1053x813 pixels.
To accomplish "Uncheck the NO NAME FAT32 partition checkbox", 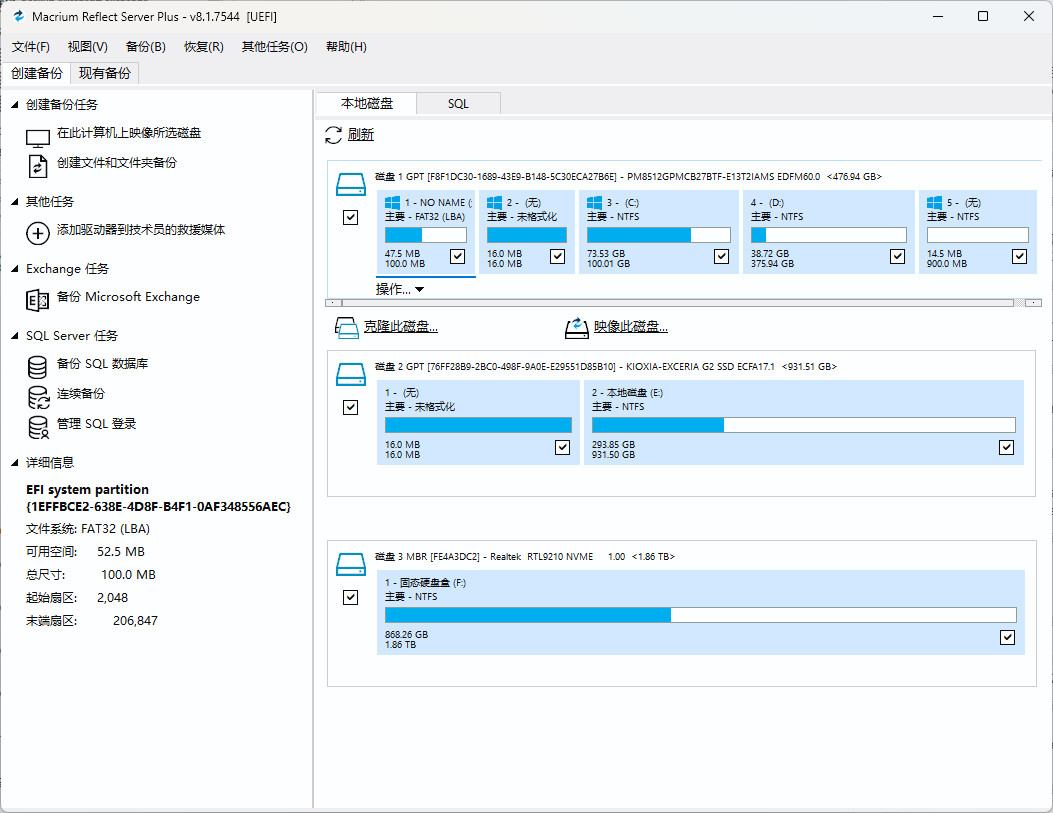I will (457, 256).
